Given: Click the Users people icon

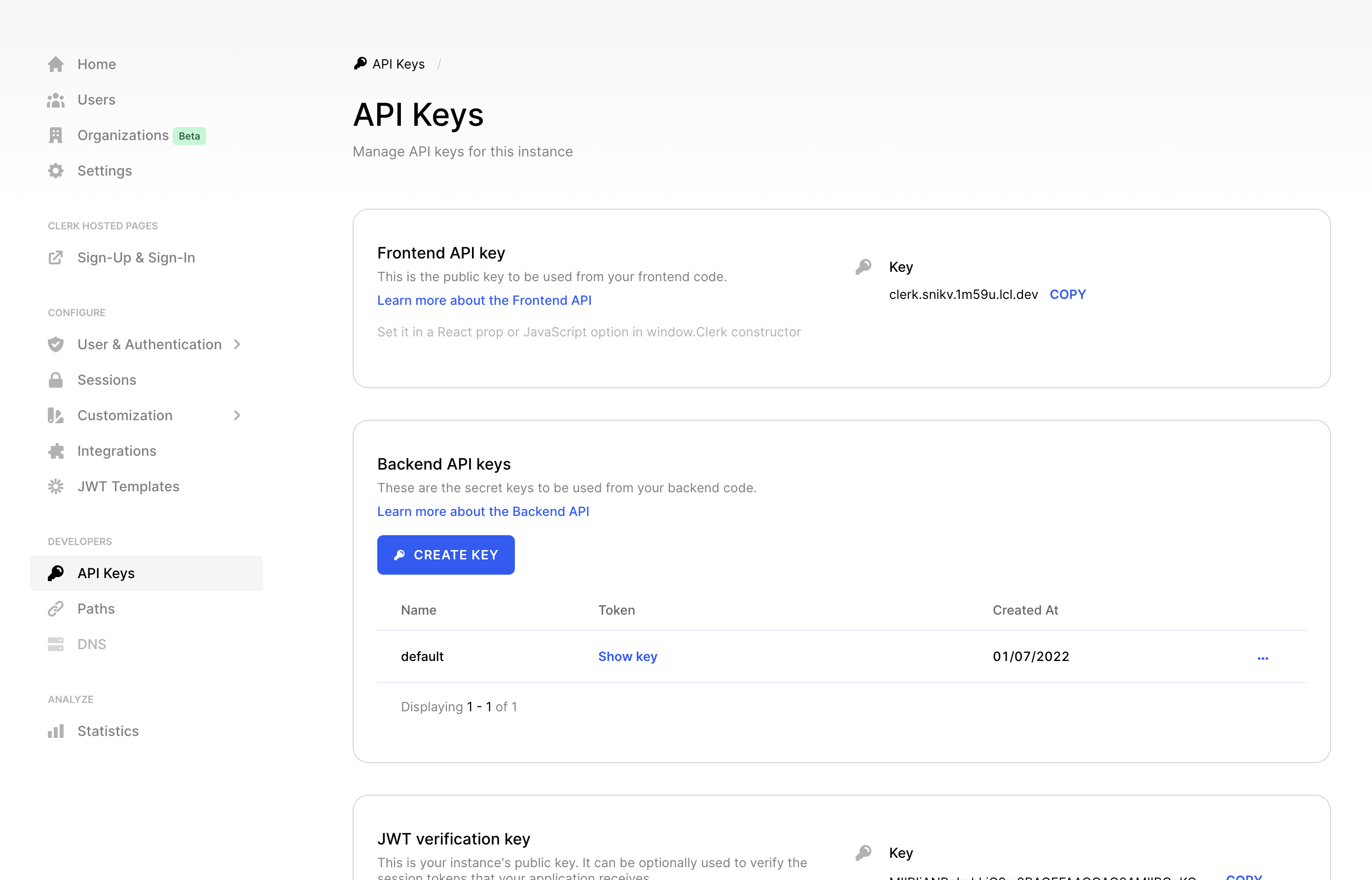Looking at the screenshot, I should click(55, 100).
